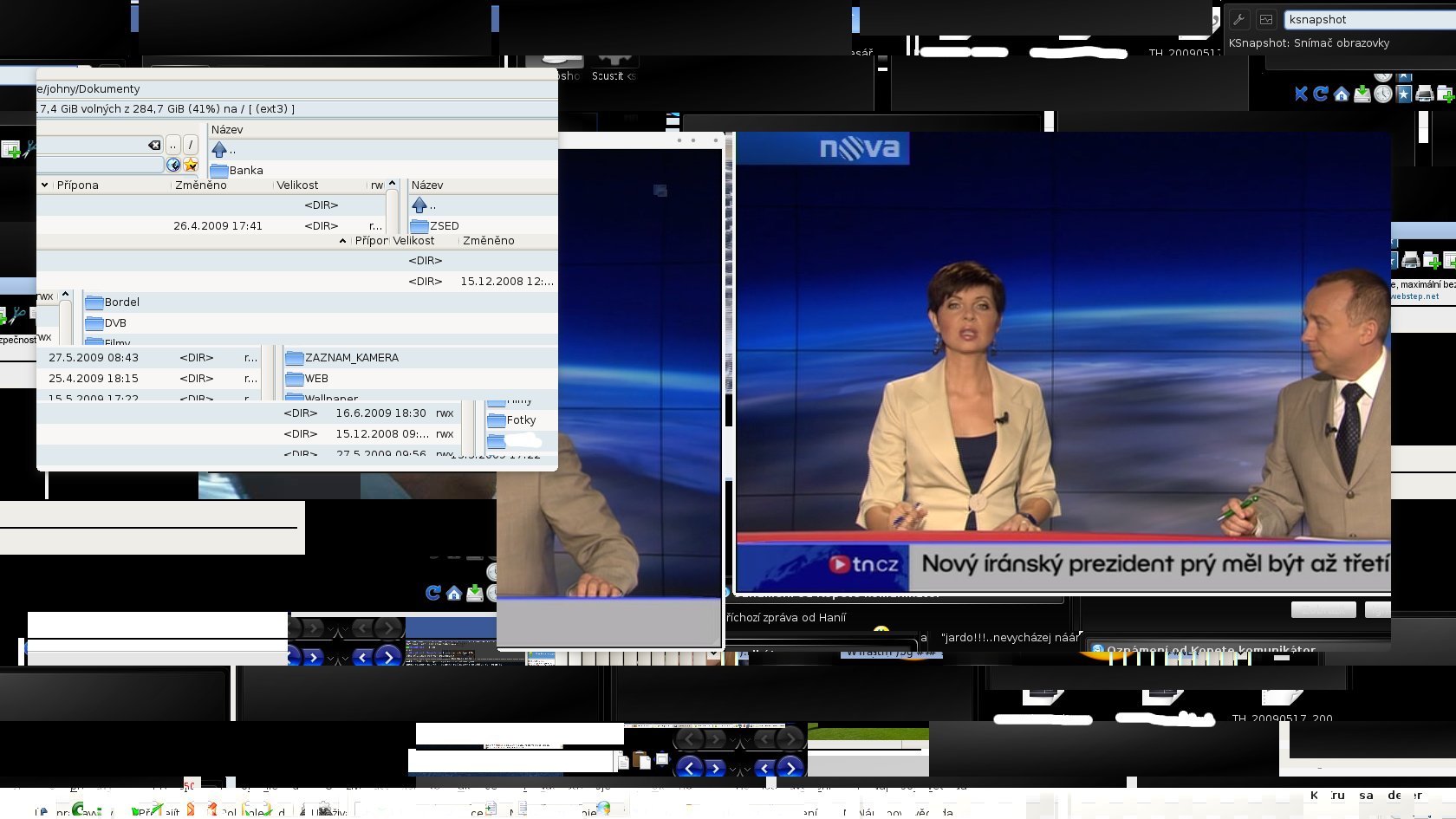Click the system activity monitor icon in the launcher
This screenshot has width=1456, height=819.
[x=1266, y=19]
